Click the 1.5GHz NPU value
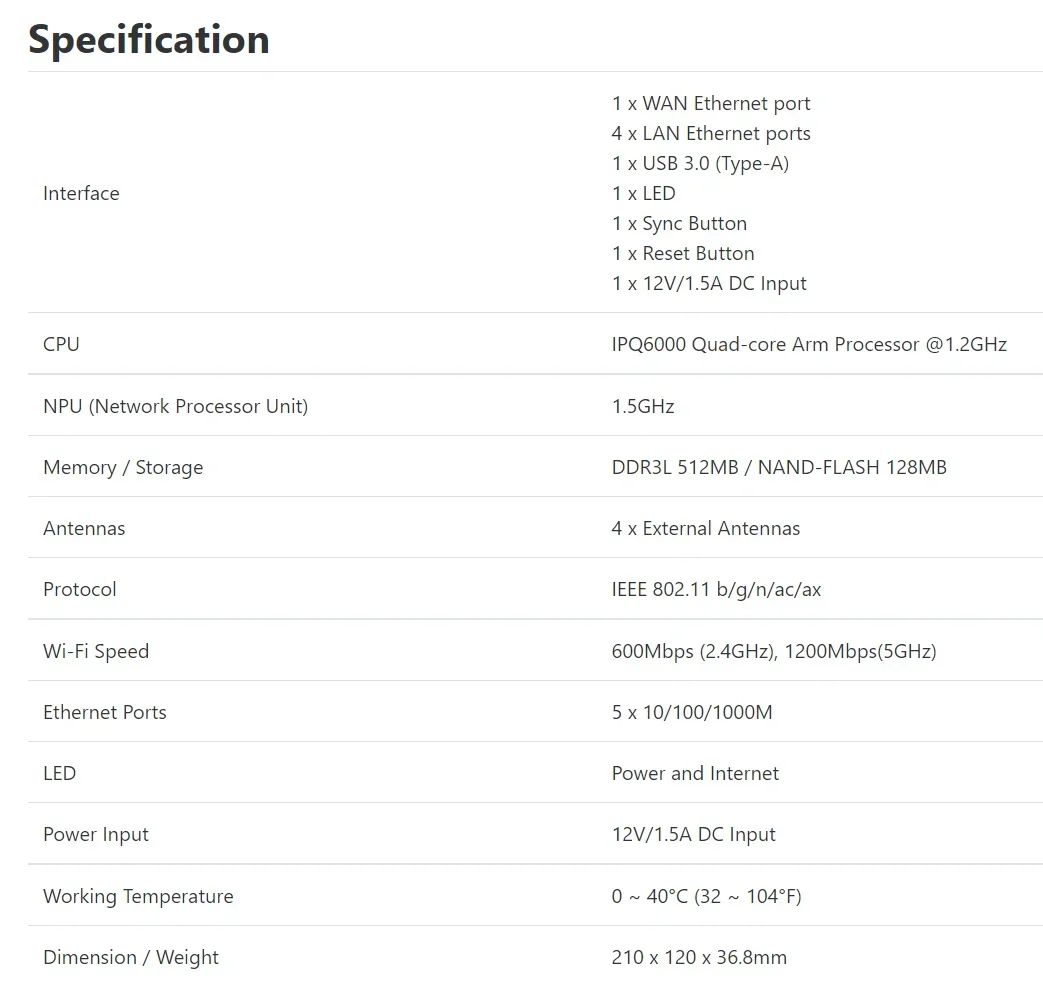This screenshot has height=992, width=1043. 643,407
